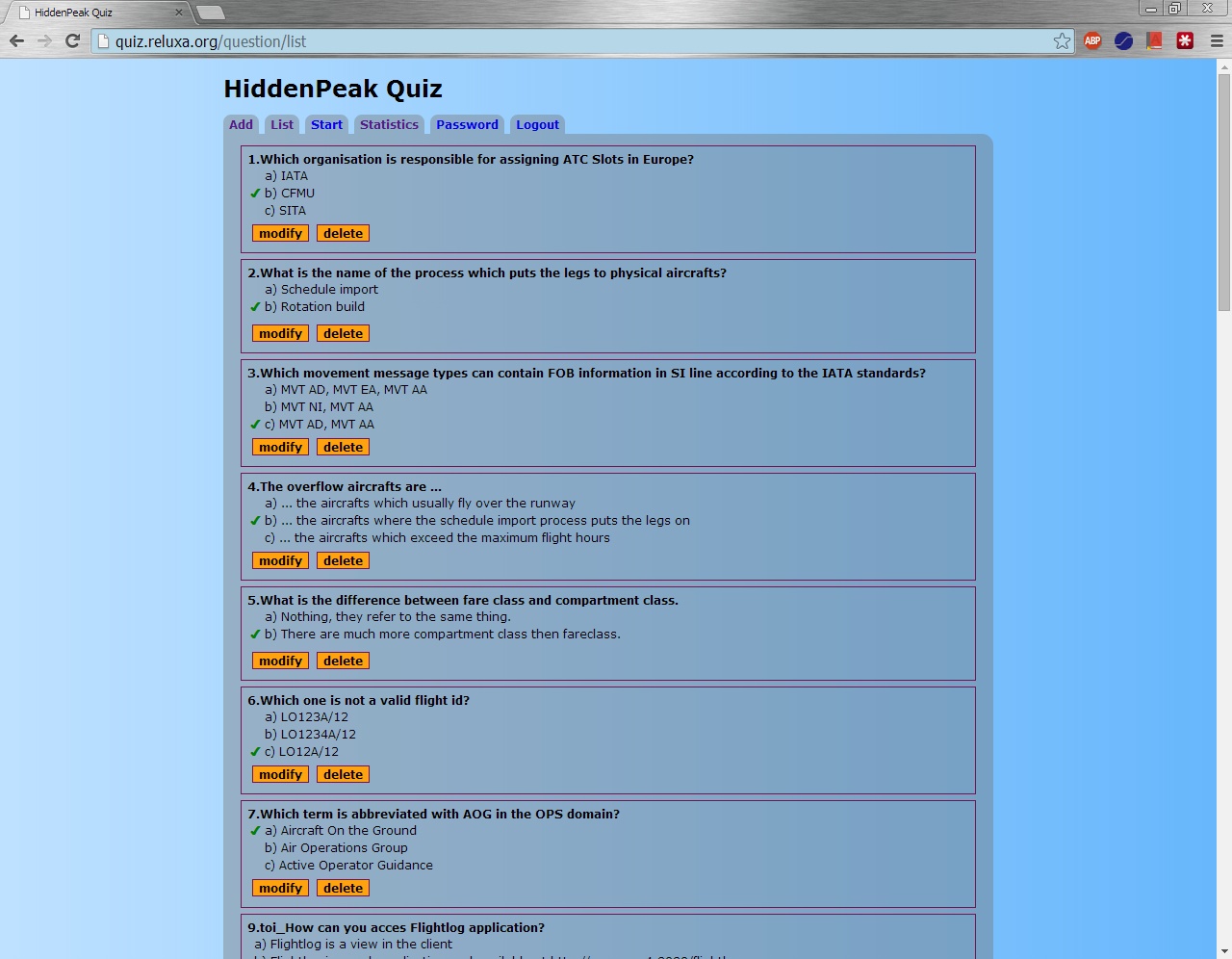Screen dimensions: 1232x959
Task: Open the Chrome hamburger menu
Action: 1217,40
